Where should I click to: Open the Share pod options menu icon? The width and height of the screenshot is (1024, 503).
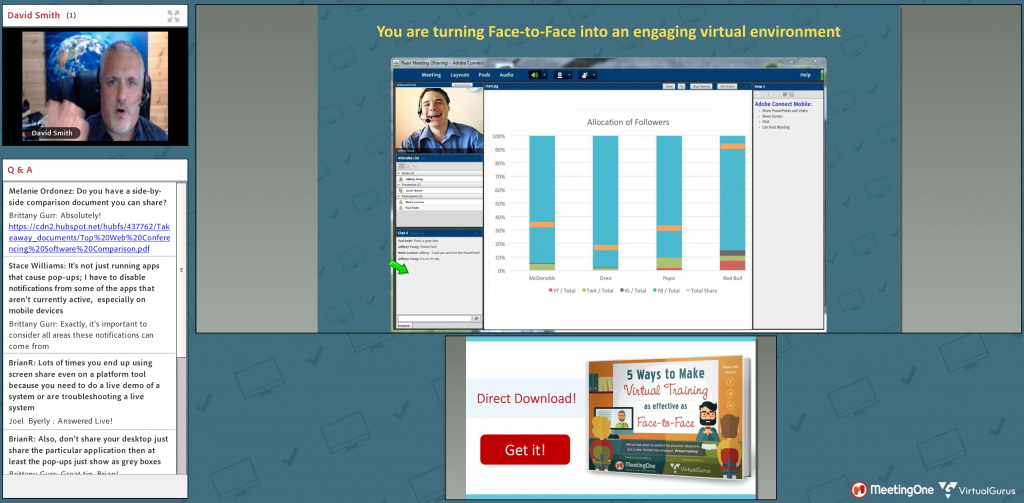point(746,86)
